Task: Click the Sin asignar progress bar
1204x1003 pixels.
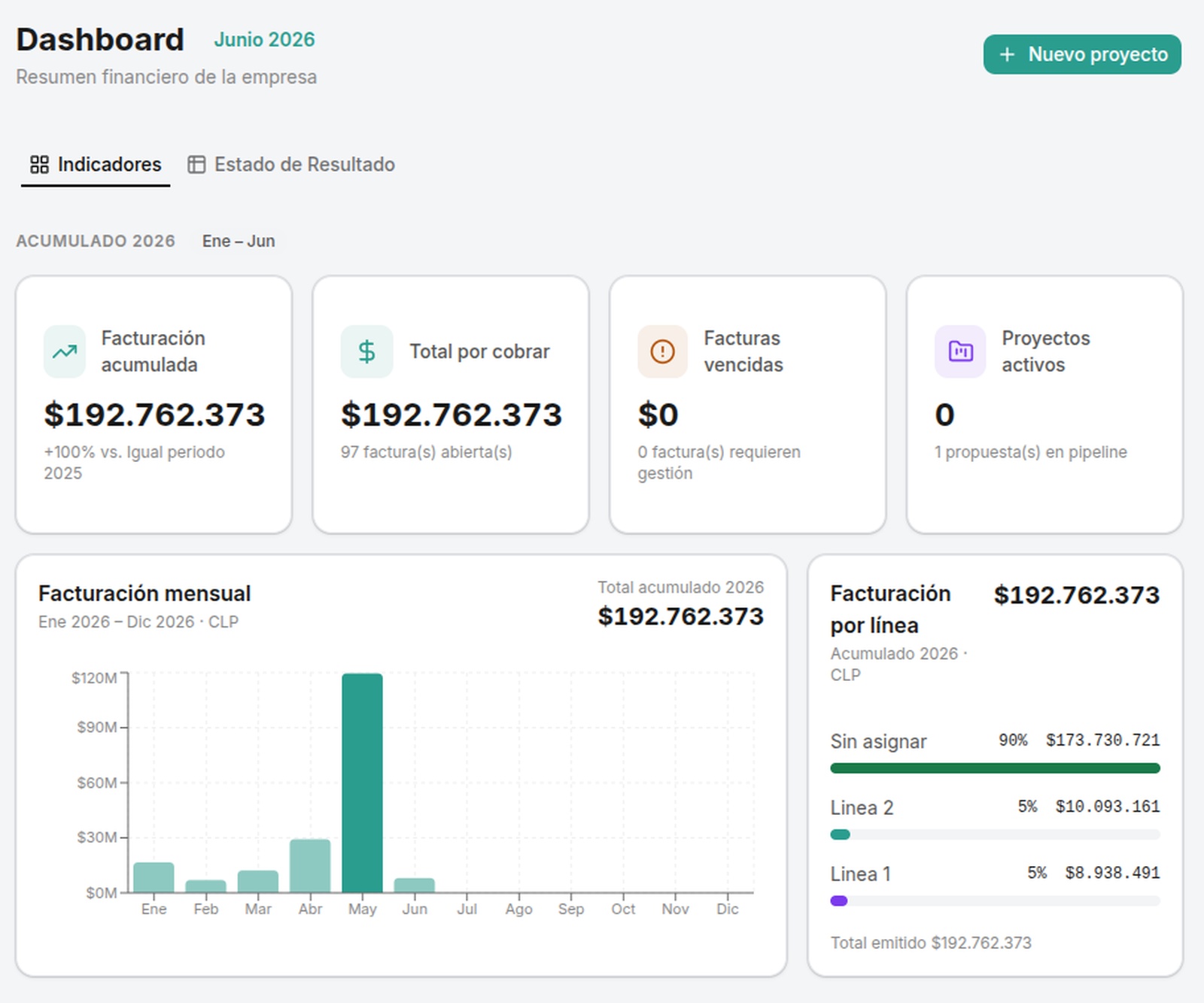Action: (995, 768)
